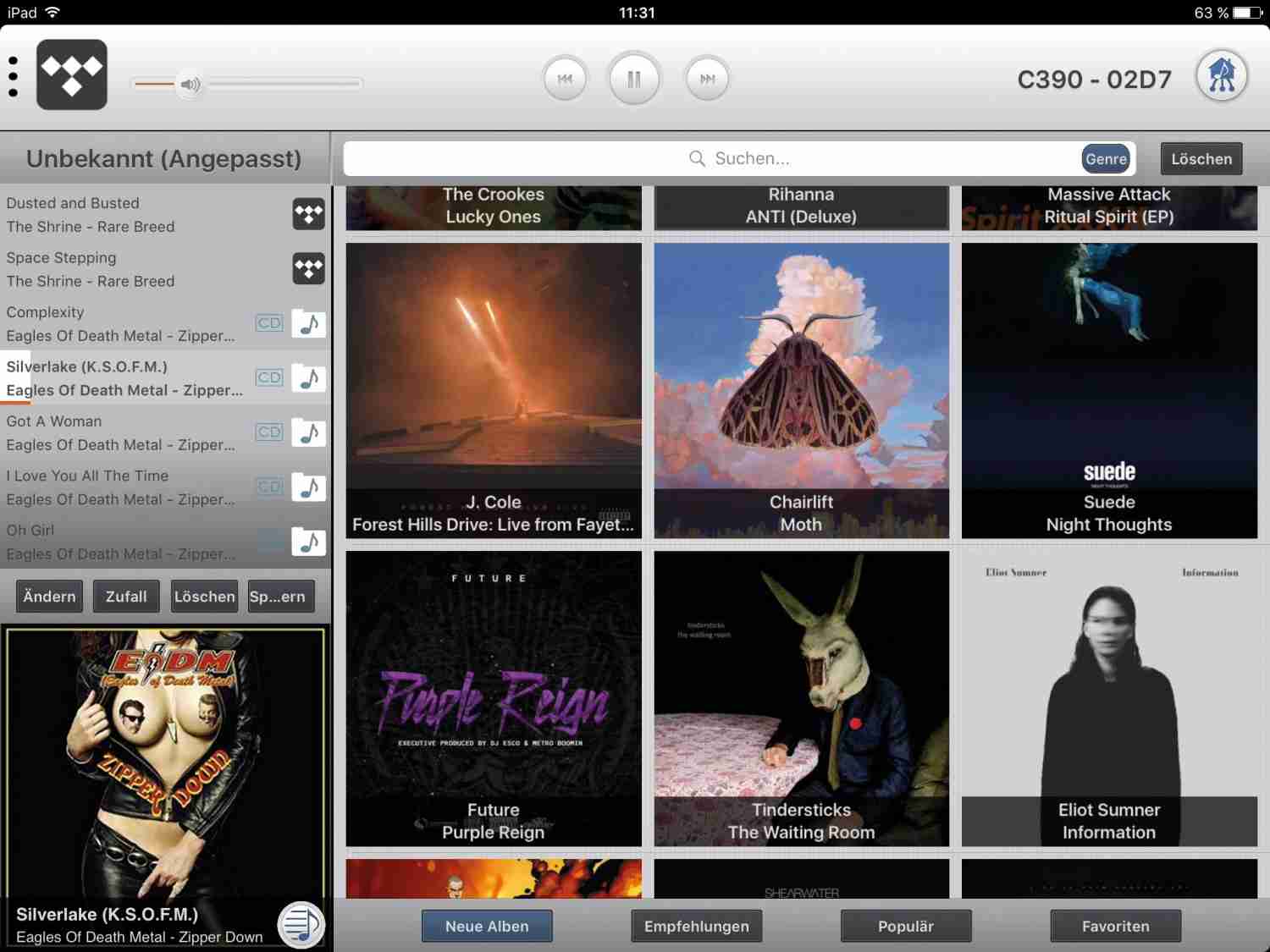
Task: Open the queue list icon beside Silverlake title
Action: pos(301,924)
